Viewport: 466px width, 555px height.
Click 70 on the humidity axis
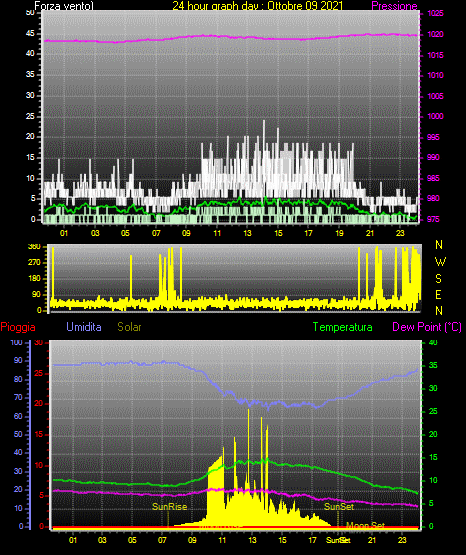18,397
